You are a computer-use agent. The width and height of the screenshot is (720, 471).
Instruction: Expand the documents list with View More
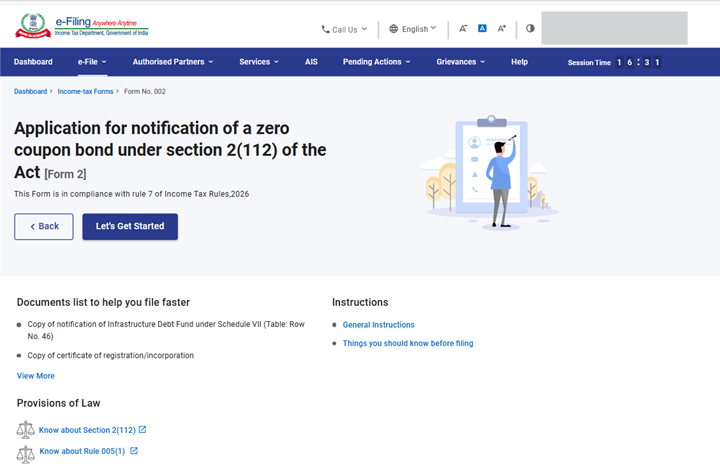click(x=36, y=376)
